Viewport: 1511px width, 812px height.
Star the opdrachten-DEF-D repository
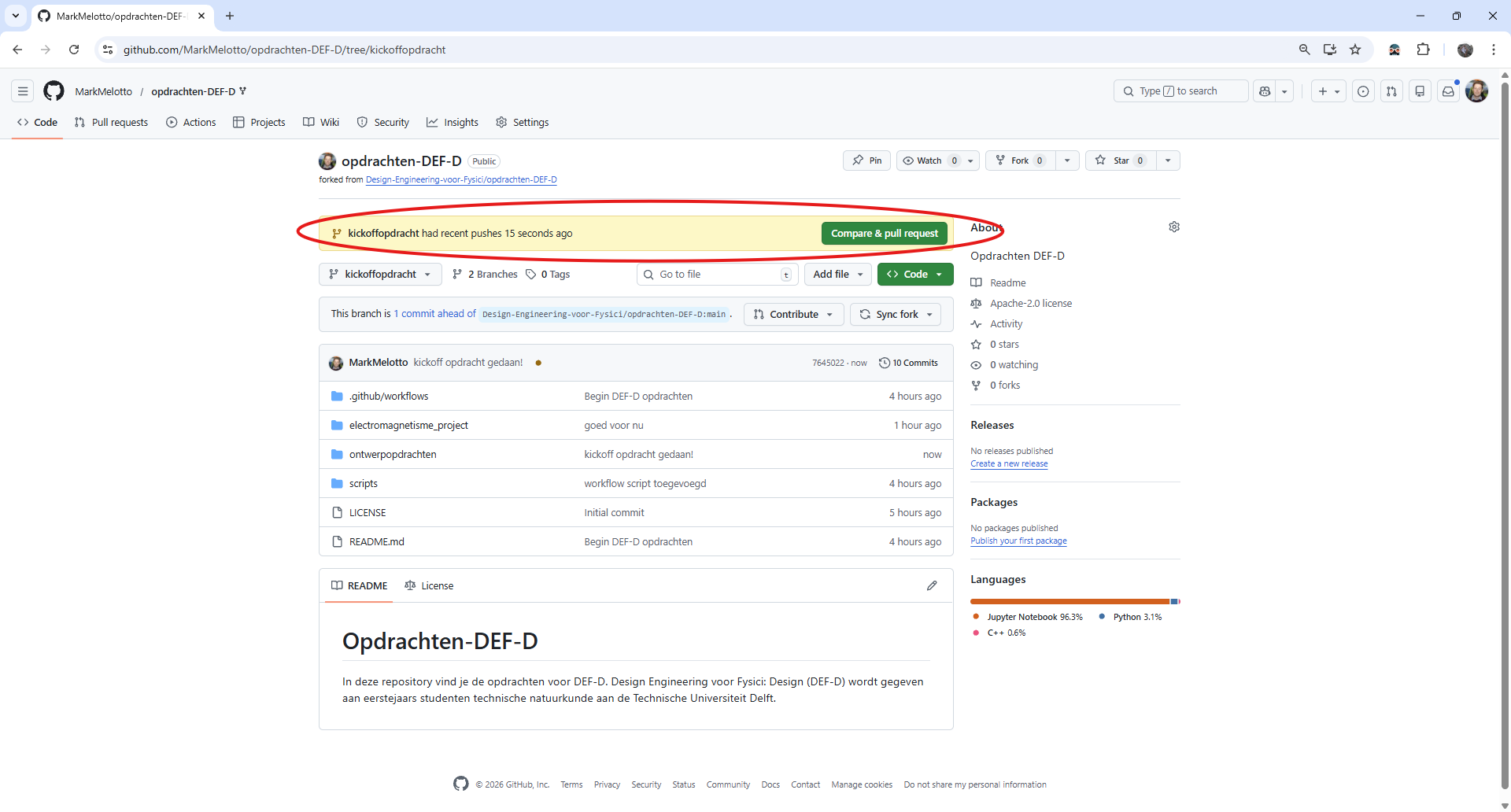pos(1121,160)
